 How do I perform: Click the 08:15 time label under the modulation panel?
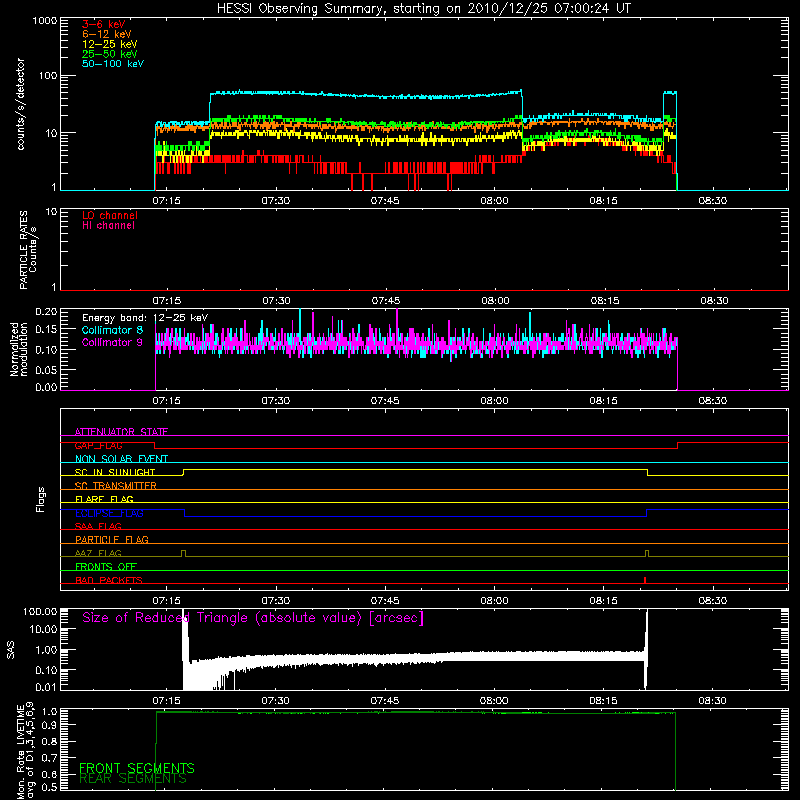click(604, 401)
